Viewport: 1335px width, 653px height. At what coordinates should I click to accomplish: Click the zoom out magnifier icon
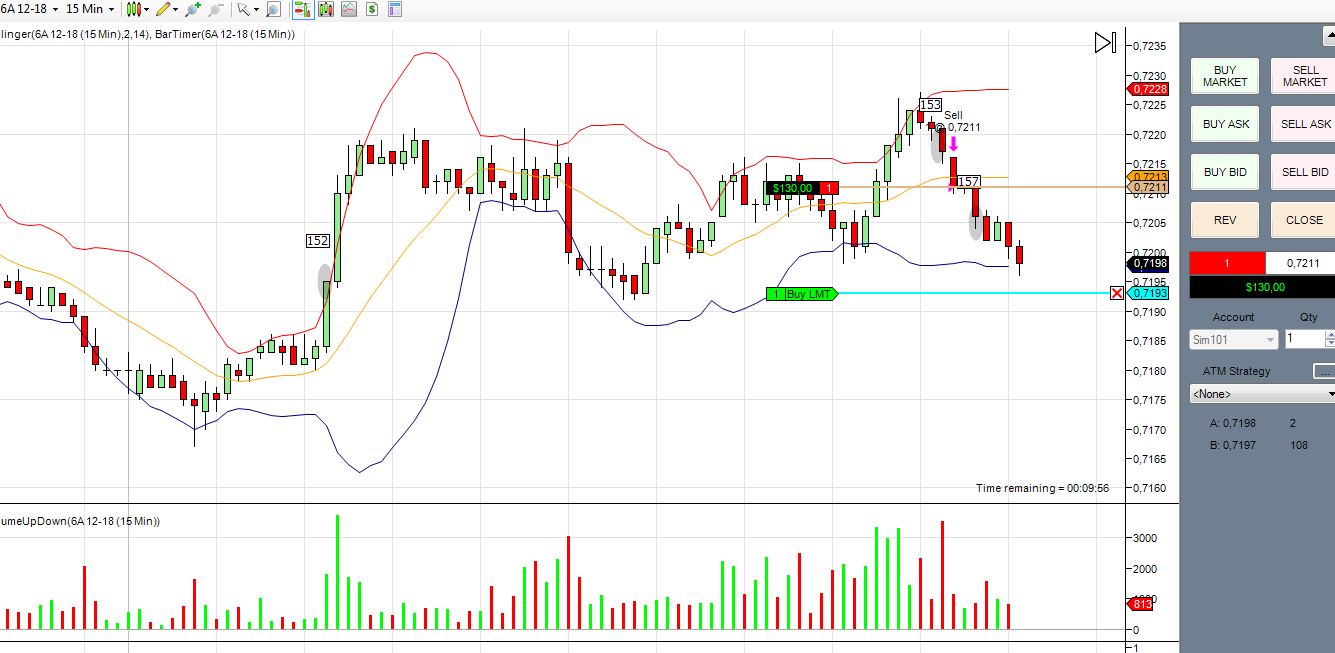(x=215, y=9)
